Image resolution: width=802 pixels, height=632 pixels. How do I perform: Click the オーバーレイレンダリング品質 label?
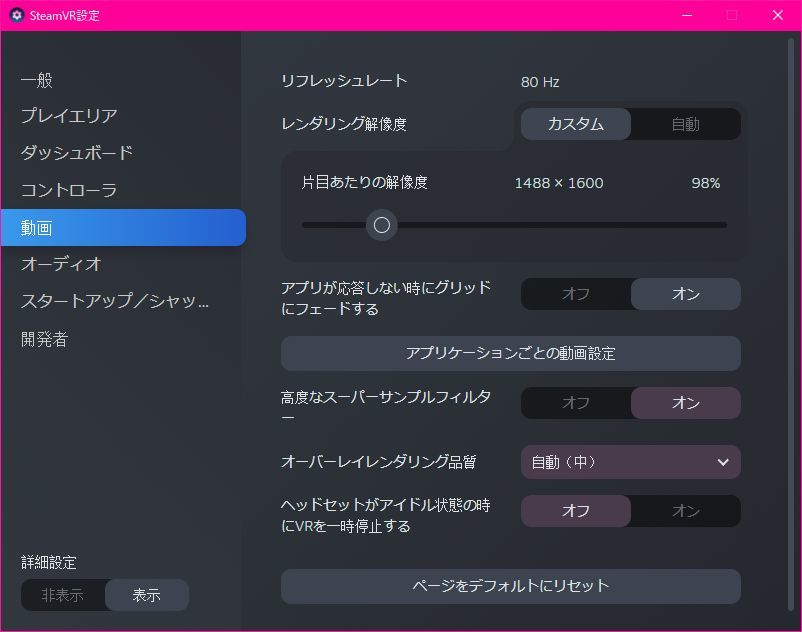pyautogui.click(x=378, y=462)
